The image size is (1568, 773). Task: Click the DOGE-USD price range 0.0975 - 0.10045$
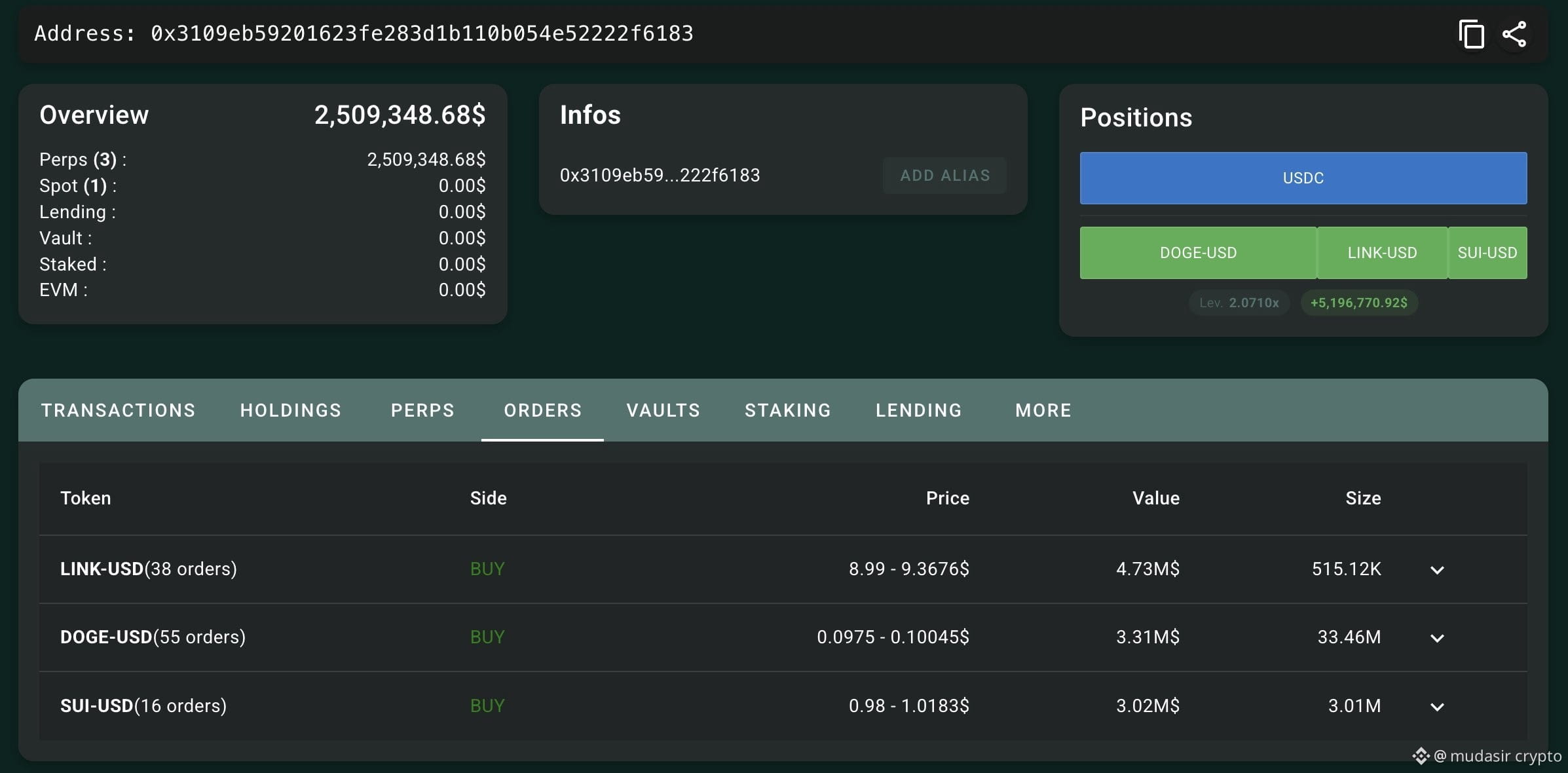click(x=893, y=637)
